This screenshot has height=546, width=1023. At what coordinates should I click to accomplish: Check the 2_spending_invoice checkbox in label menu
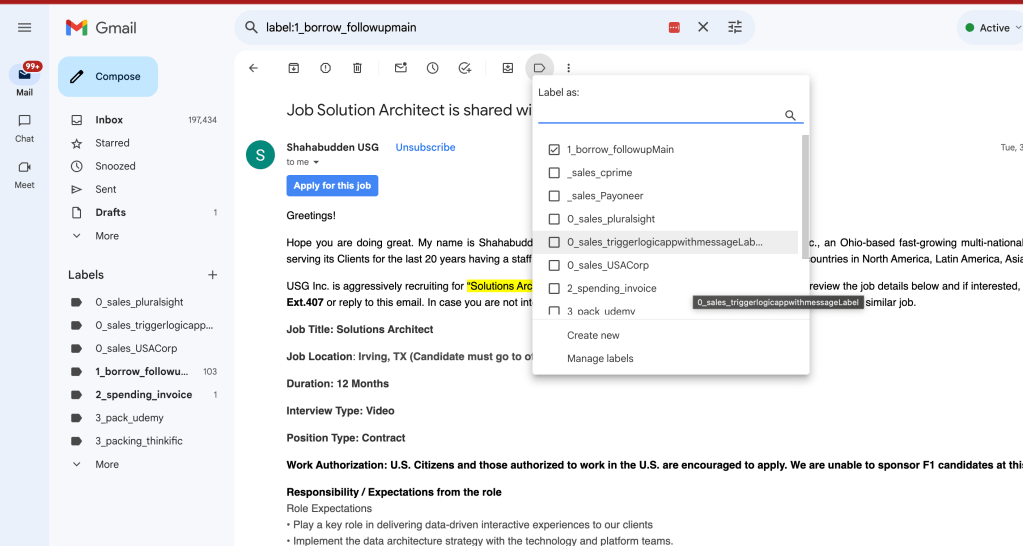554,288
